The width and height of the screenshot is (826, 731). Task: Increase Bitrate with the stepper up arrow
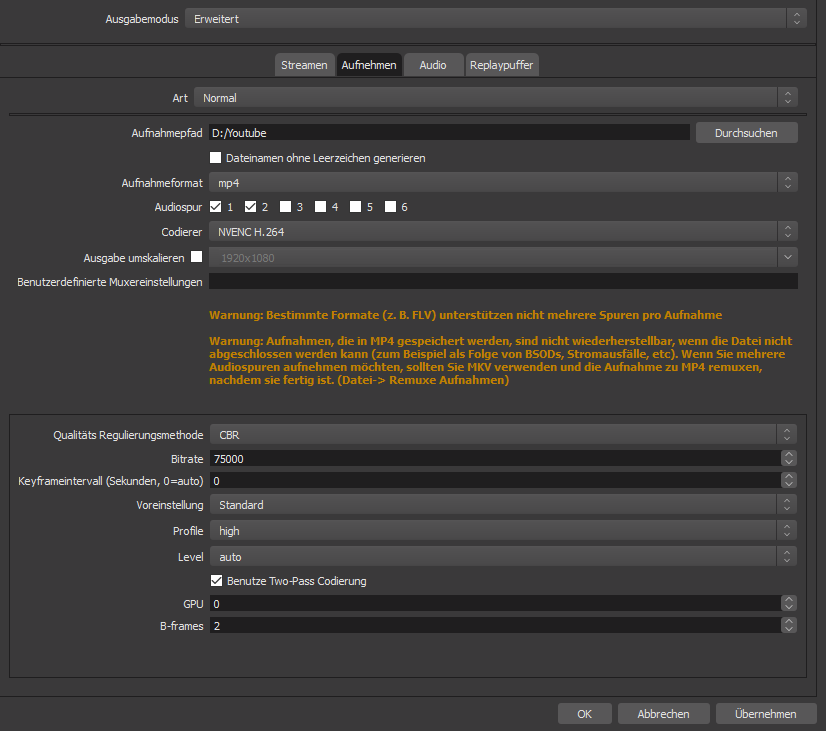coord(789,455)
